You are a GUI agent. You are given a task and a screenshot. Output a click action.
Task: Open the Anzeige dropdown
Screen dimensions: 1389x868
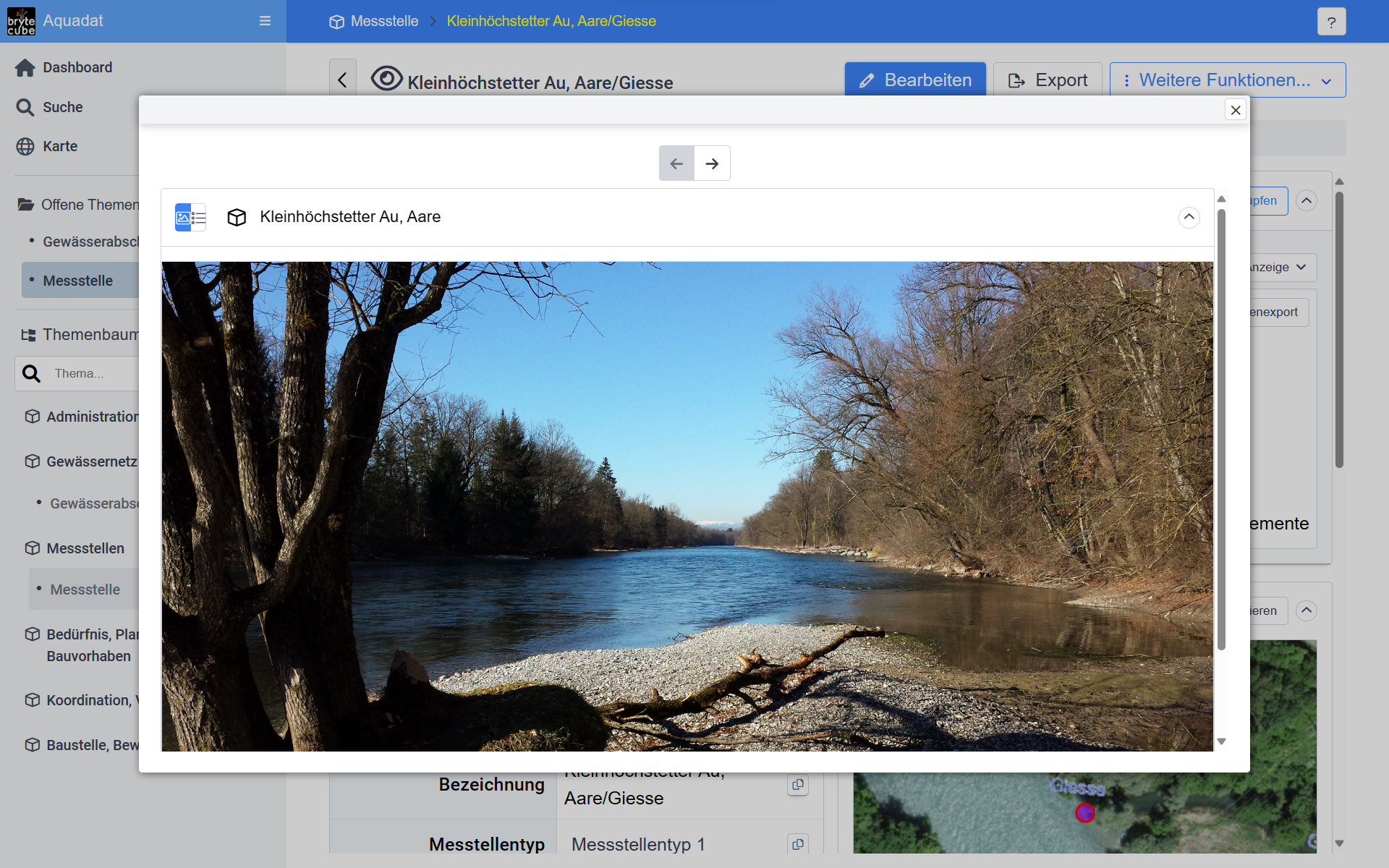1280,267
